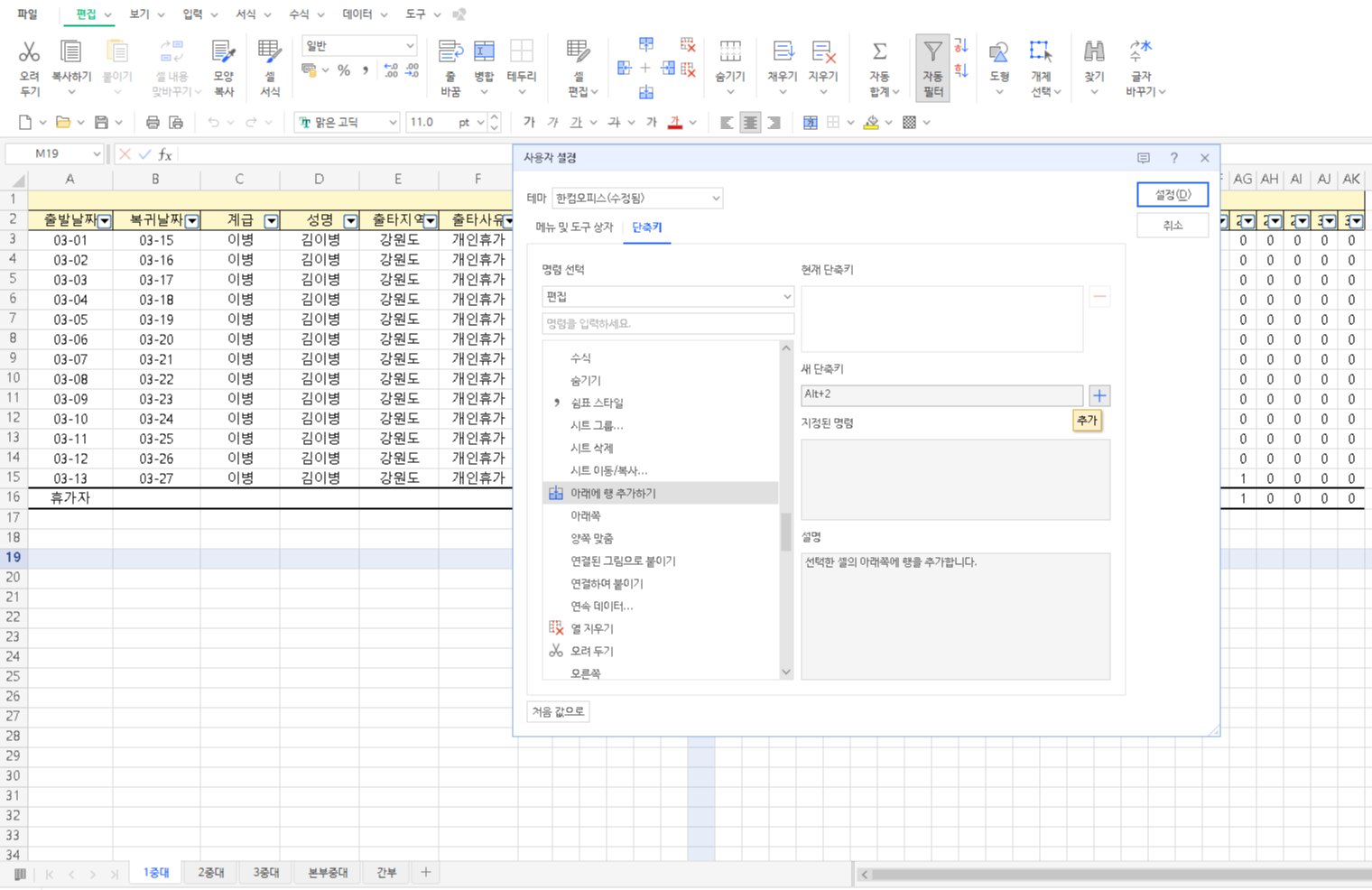Open the font size dropdown 11.0
The height and width of the screenshot is (890, 1372).
click(x=480, y=122)
